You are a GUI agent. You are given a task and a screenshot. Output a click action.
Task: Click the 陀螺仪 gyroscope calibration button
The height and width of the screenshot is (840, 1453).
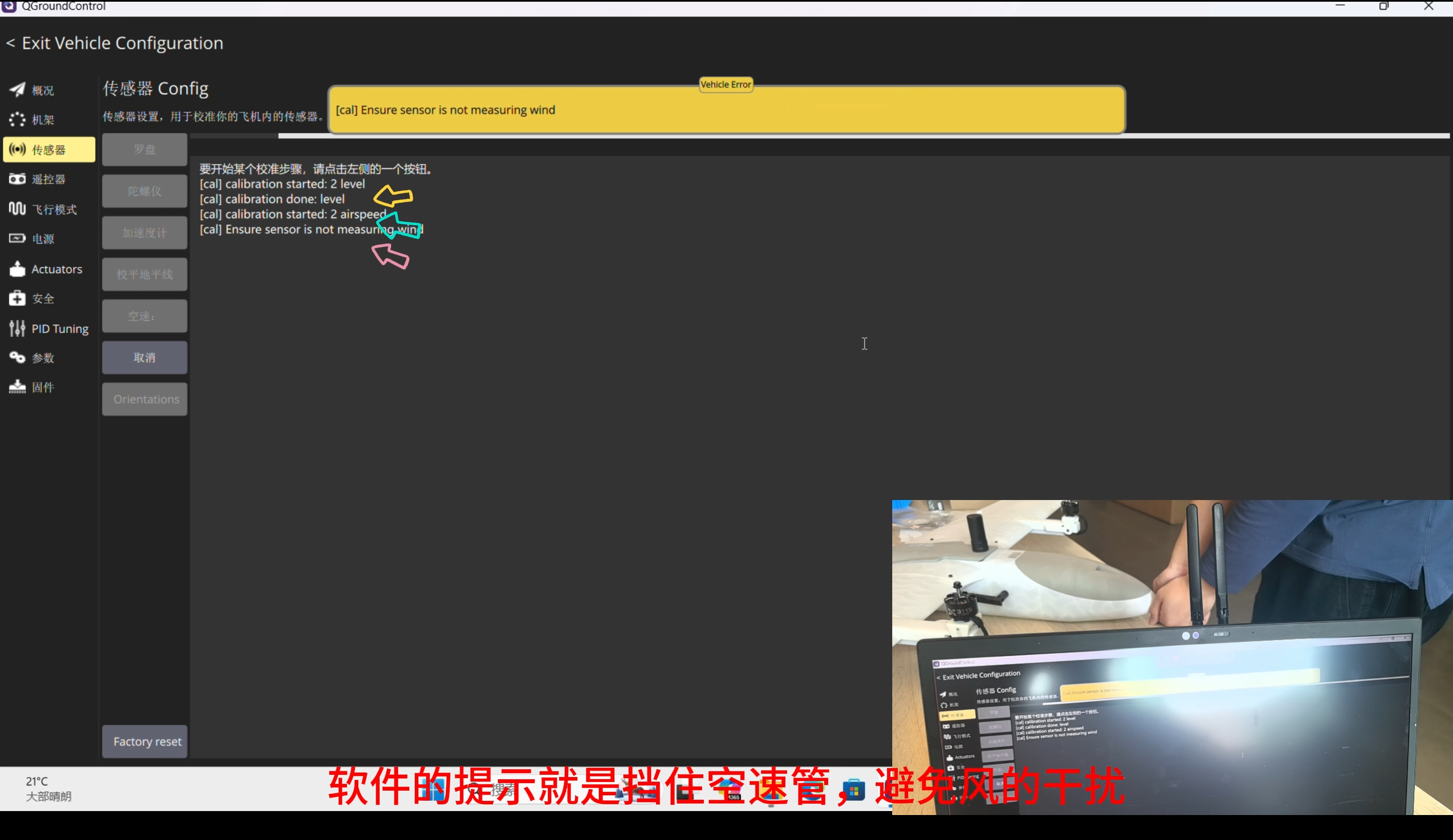coord(145,191)
